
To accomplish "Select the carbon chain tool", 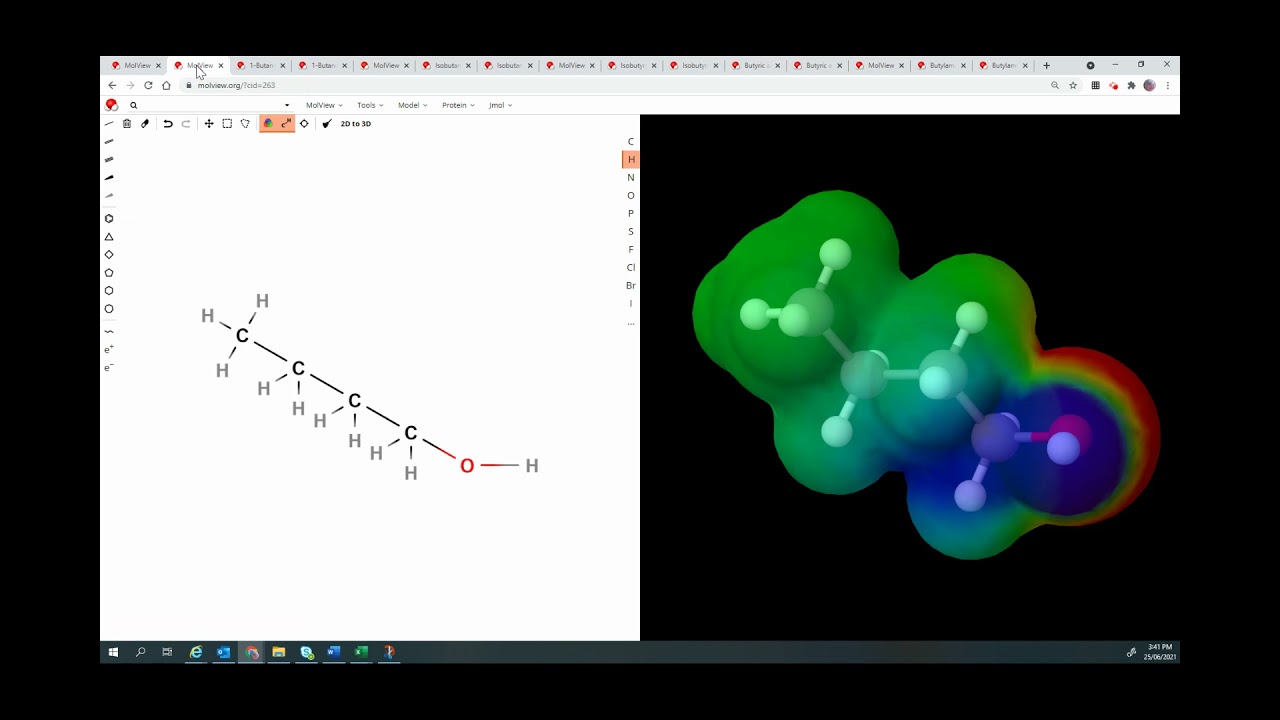I will point(109,331).
